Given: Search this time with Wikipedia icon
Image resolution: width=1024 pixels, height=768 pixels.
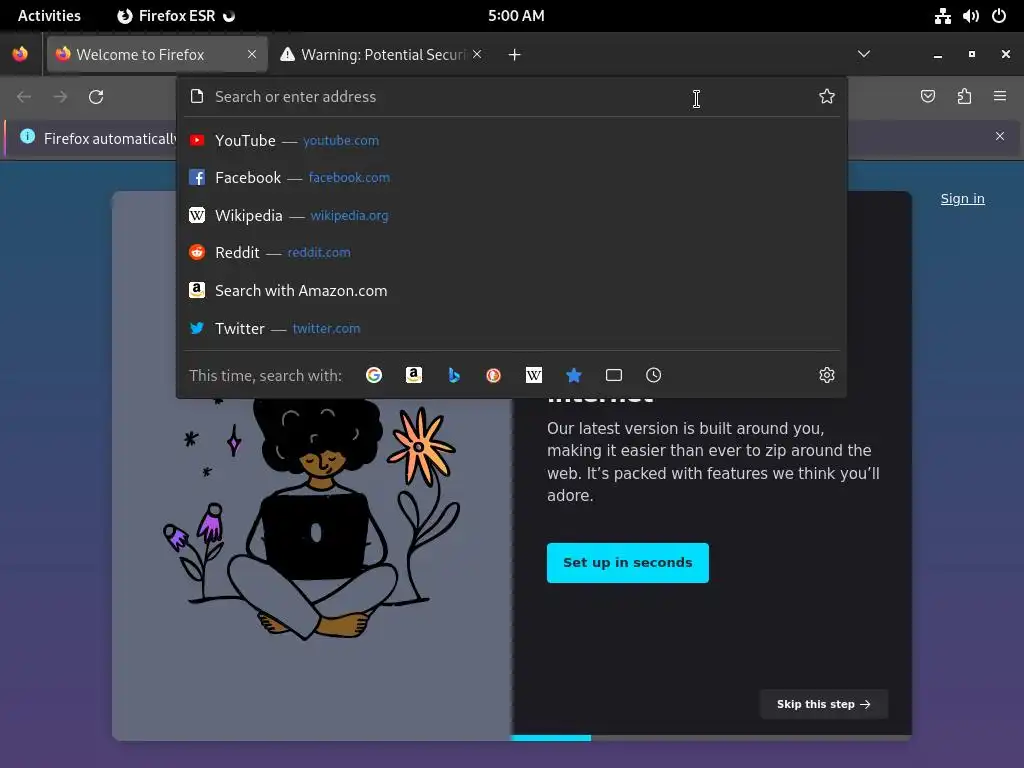Looking at the screenshot, I should click(x=534, y=375).
